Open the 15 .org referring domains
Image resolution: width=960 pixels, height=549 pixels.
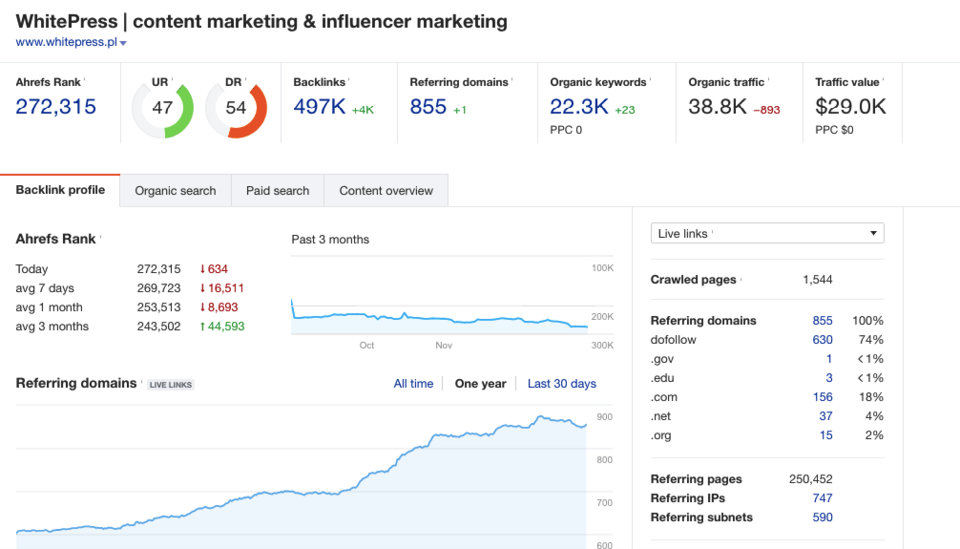[x=826, y=435]
